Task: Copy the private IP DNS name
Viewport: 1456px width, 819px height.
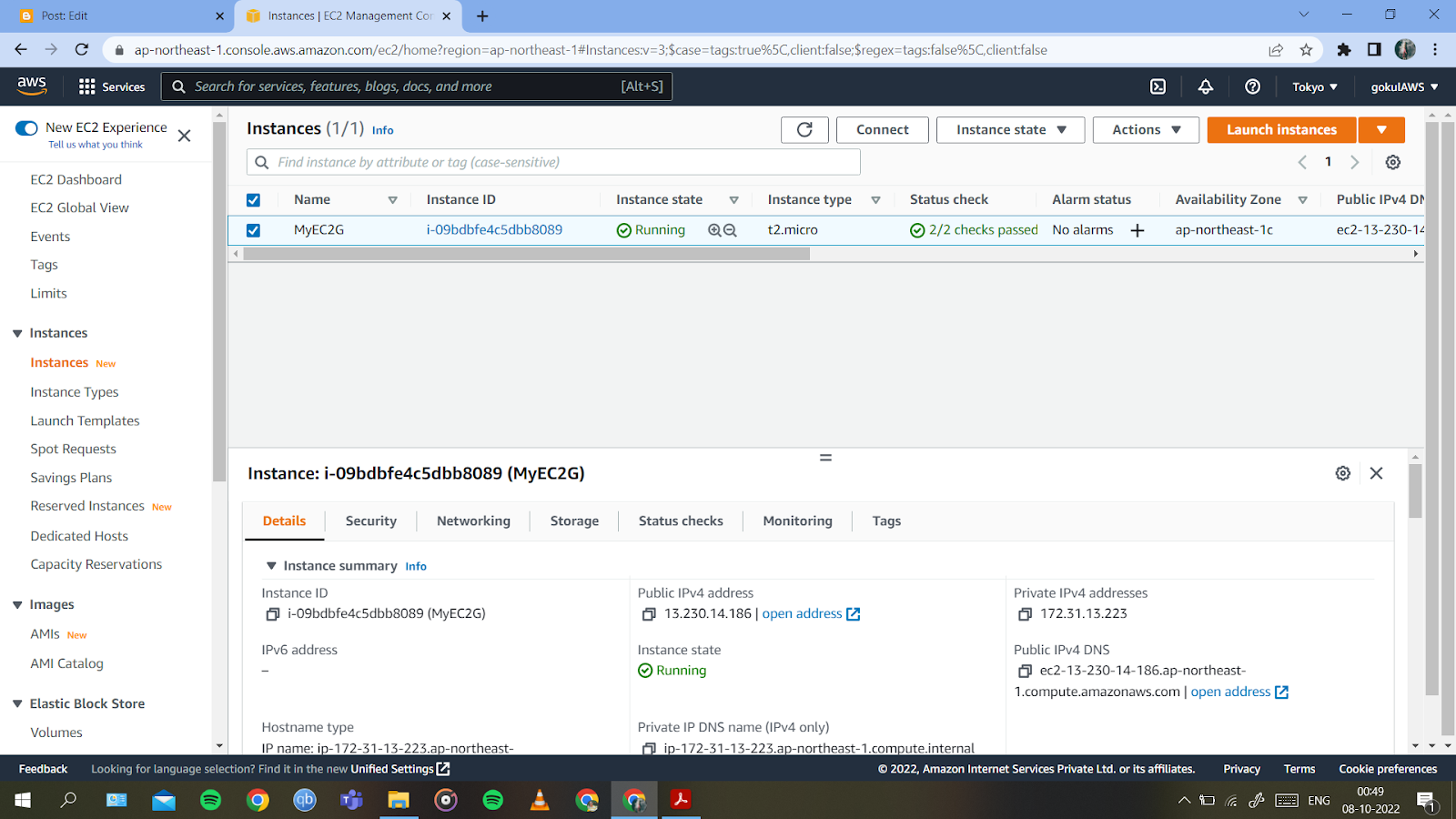Action: tap(649, 749)
